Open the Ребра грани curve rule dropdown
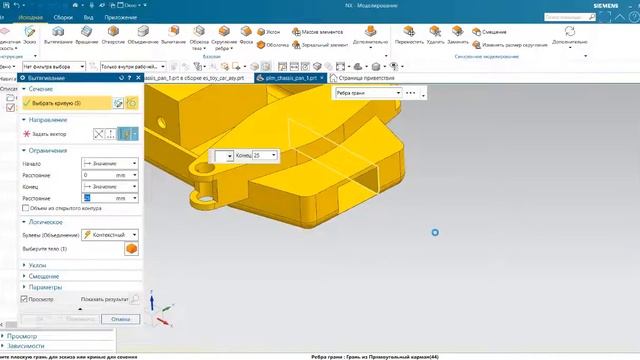640x360 pixels. (x=369, y=93)
